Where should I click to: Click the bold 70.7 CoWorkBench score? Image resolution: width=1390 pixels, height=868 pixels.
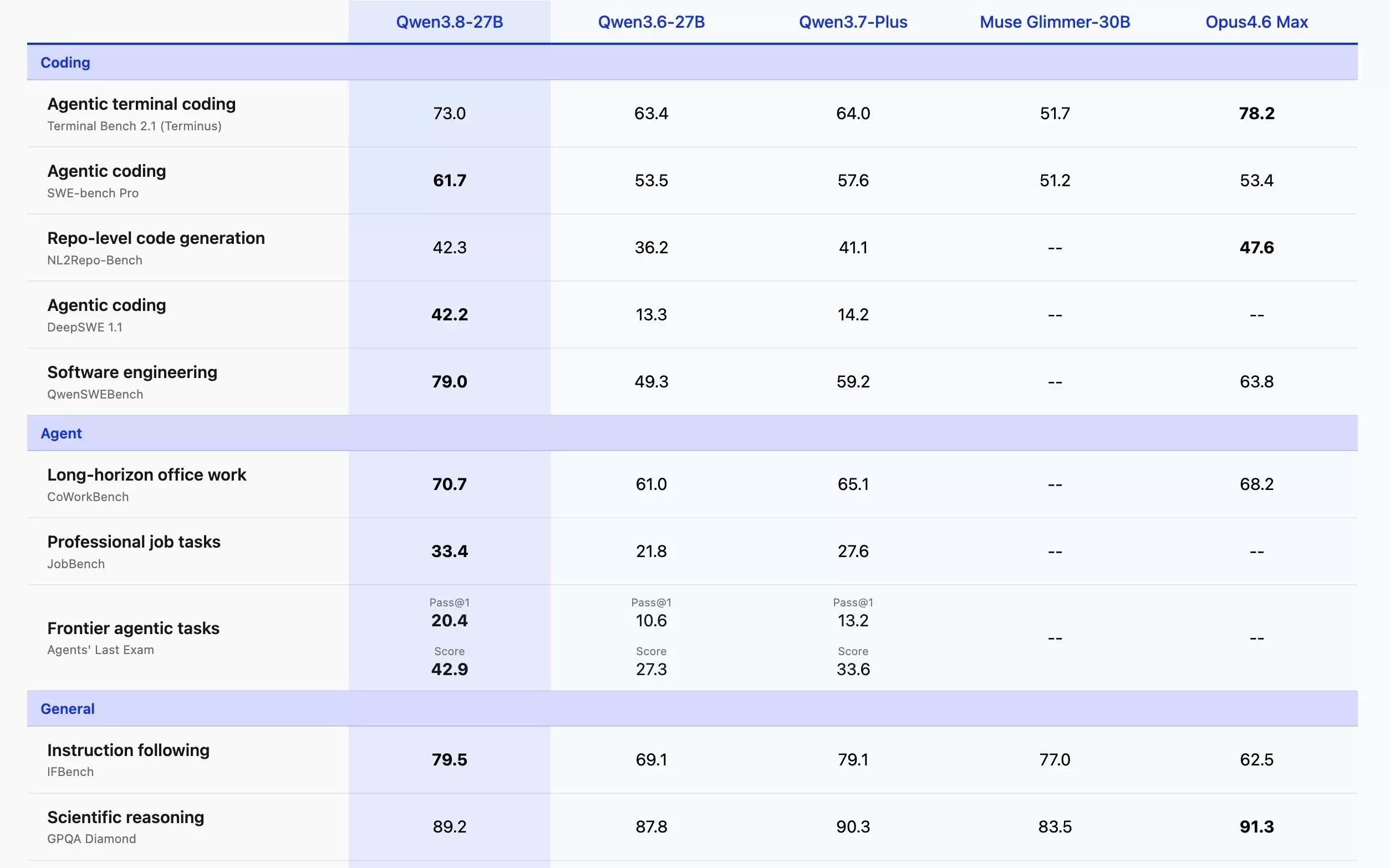450,484
